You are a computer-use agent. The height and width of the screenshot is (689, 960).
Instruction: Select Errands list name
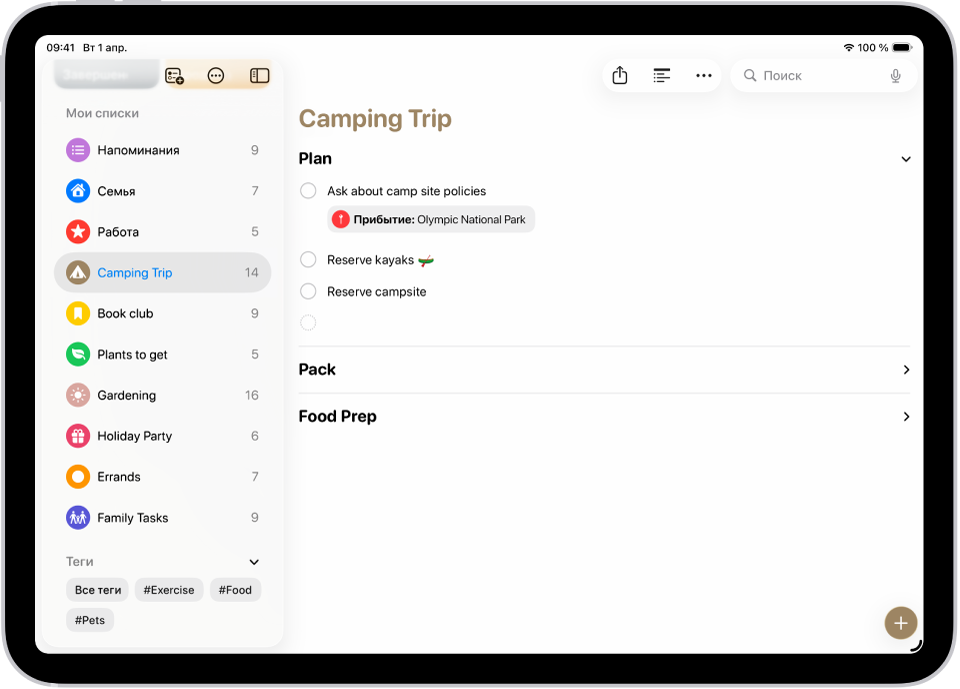[119, 476]
